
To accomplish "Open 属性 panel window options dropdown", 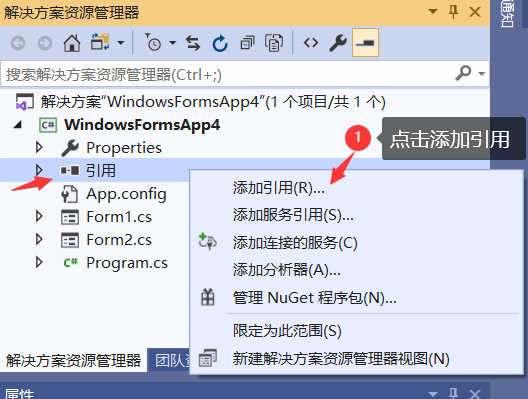I will tap(433, 393).
